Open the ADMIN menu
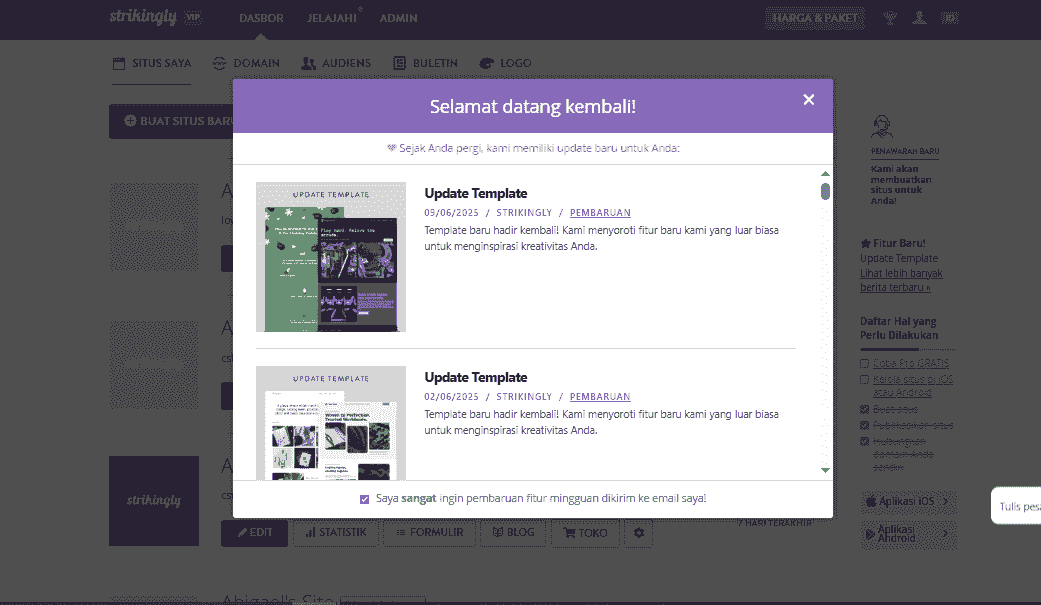Viewport: 1041px width, 605px height. tap(398, 19)
